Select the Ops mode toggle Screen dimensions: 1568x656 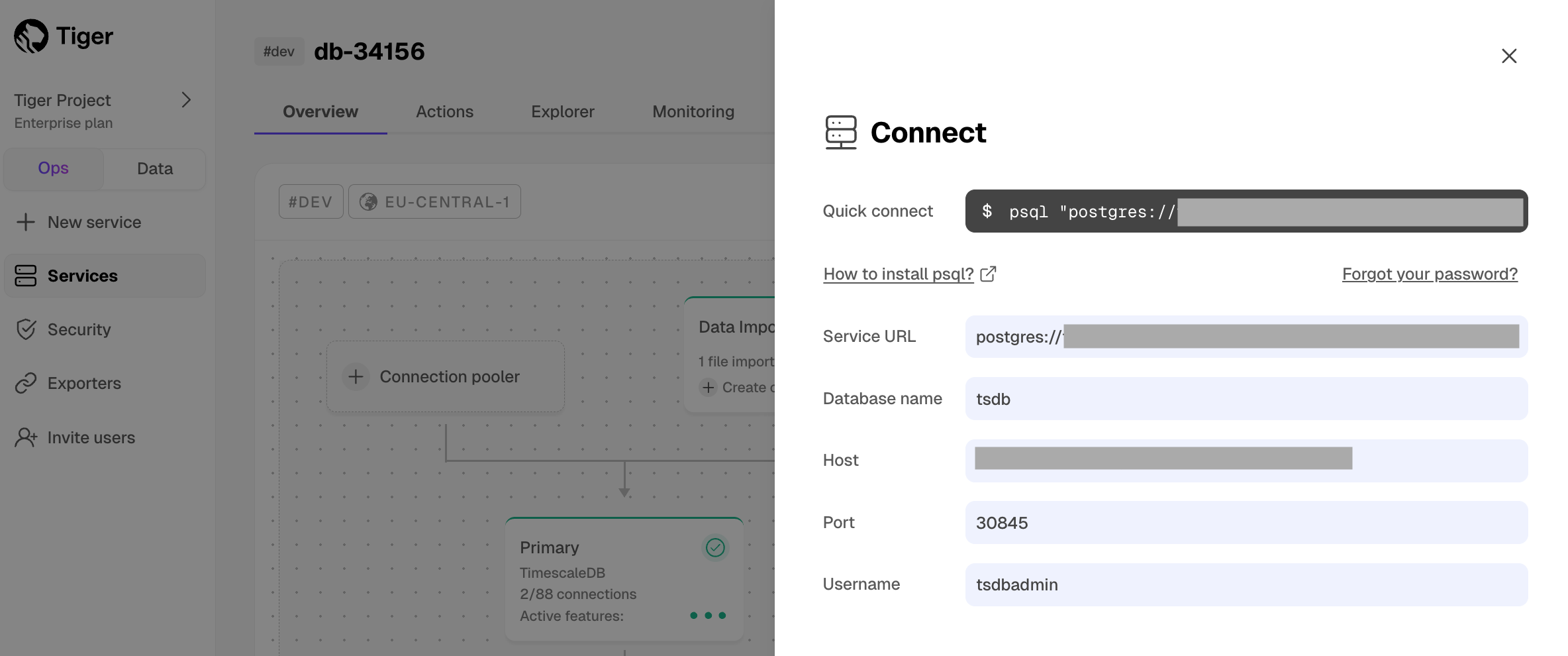[53, 168]
